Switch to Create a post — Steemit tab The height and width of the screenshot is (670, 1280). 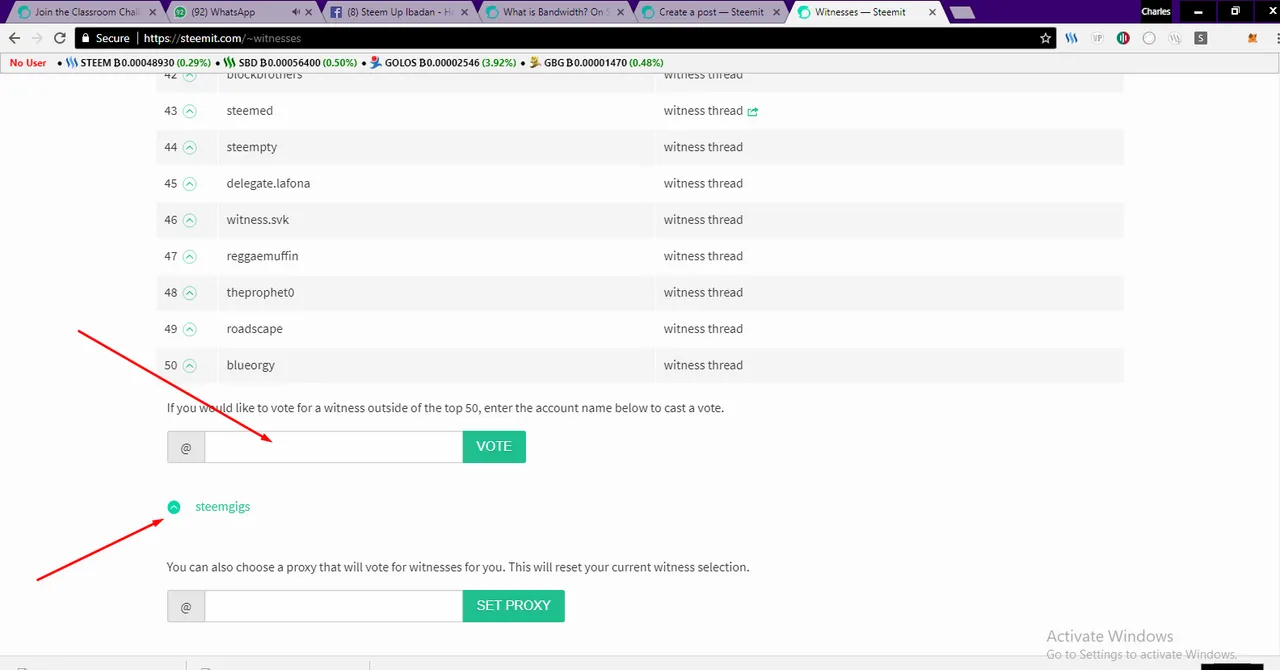coord(710,12)
